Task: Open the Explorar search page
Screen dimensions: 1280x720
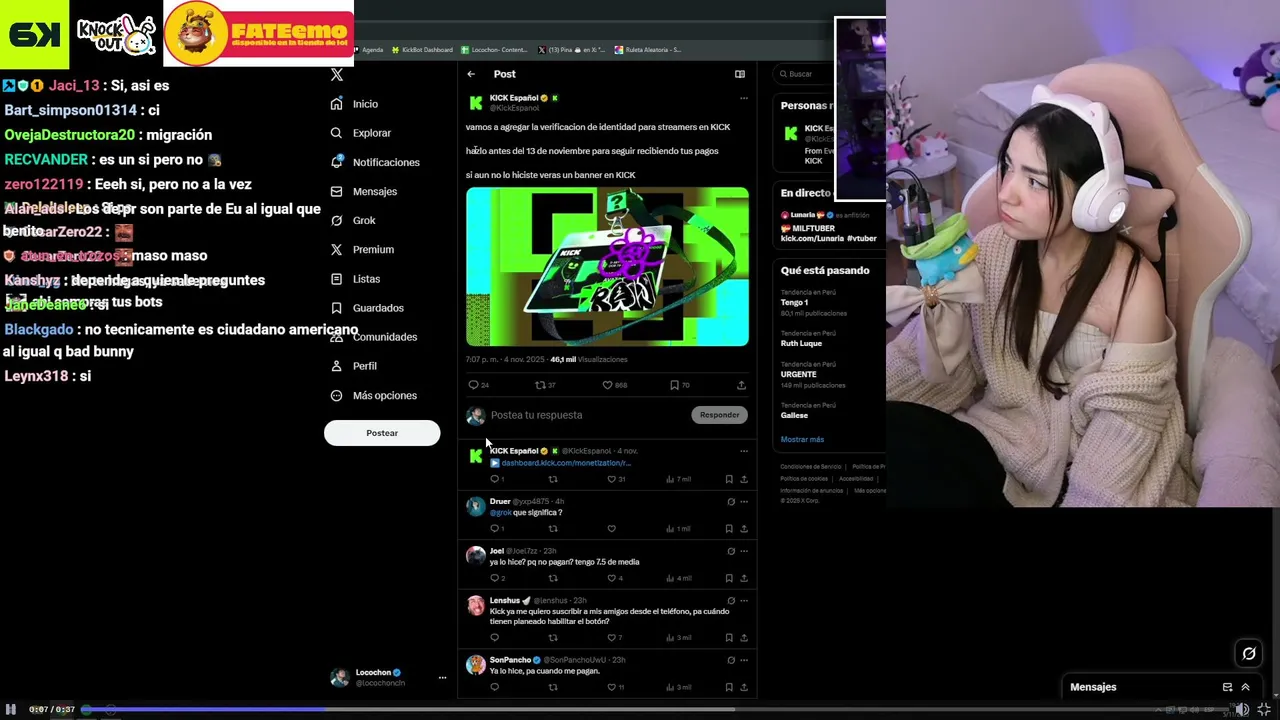Action: (360, 133)
